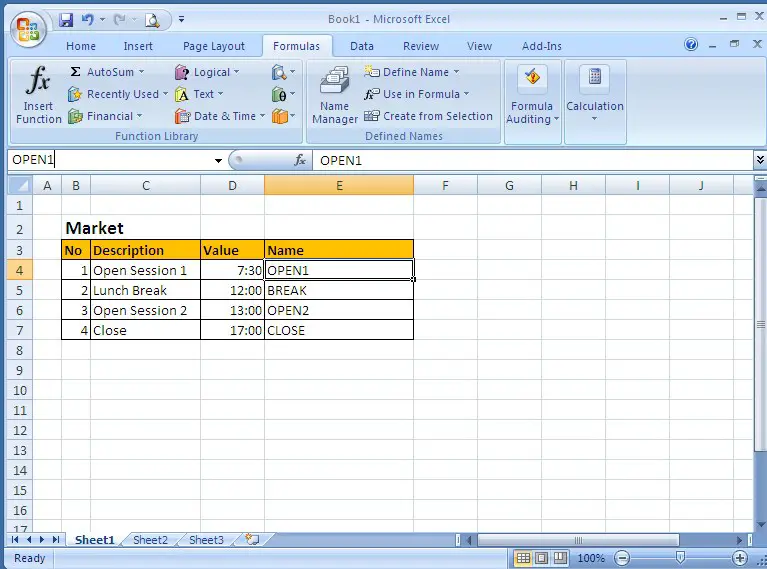
Task: Click the zoom in plus button
Action: click(x=740, y=558)
